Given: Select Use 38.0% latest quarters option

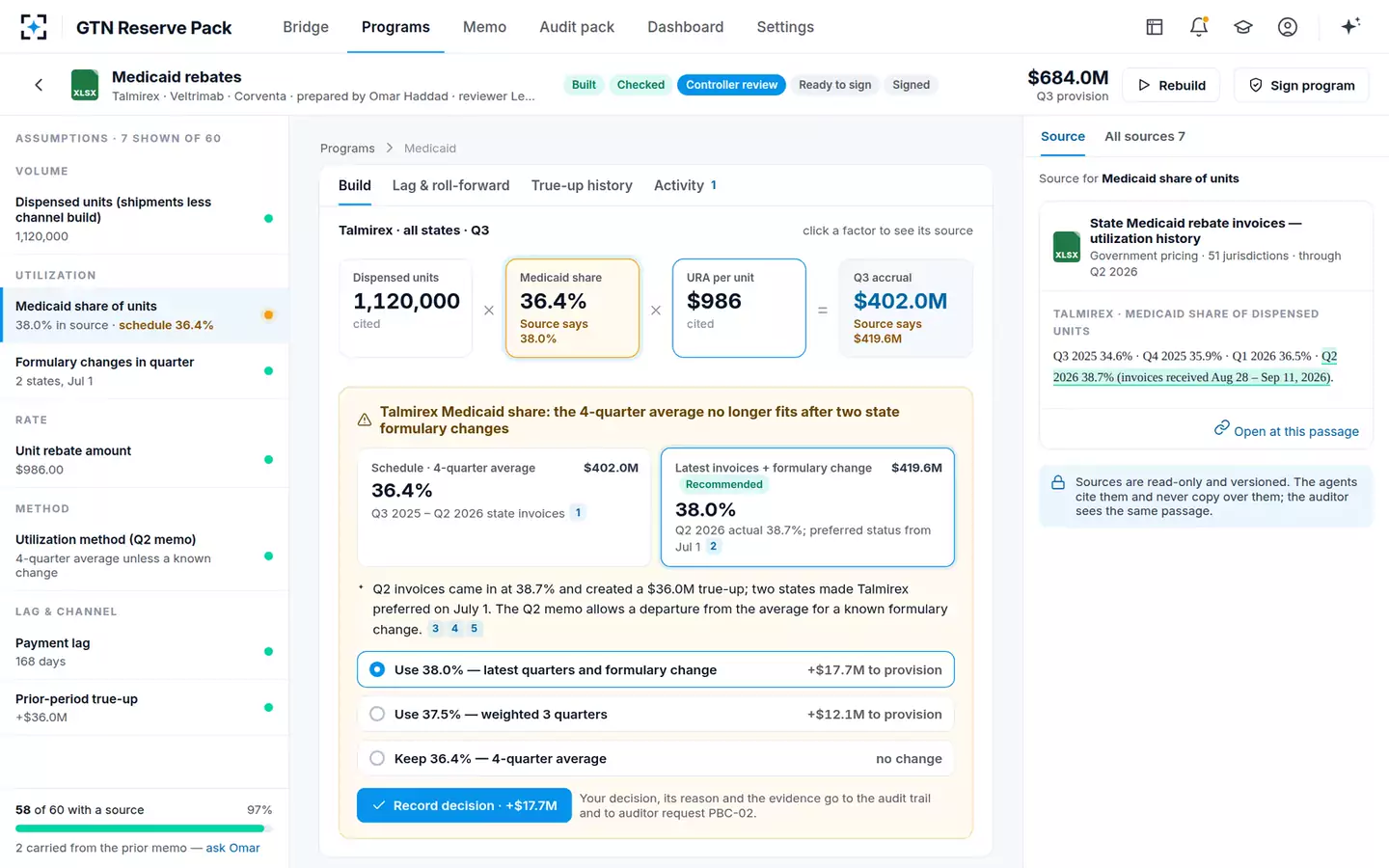Looking at the screenshot, I should tap(656, 670).
